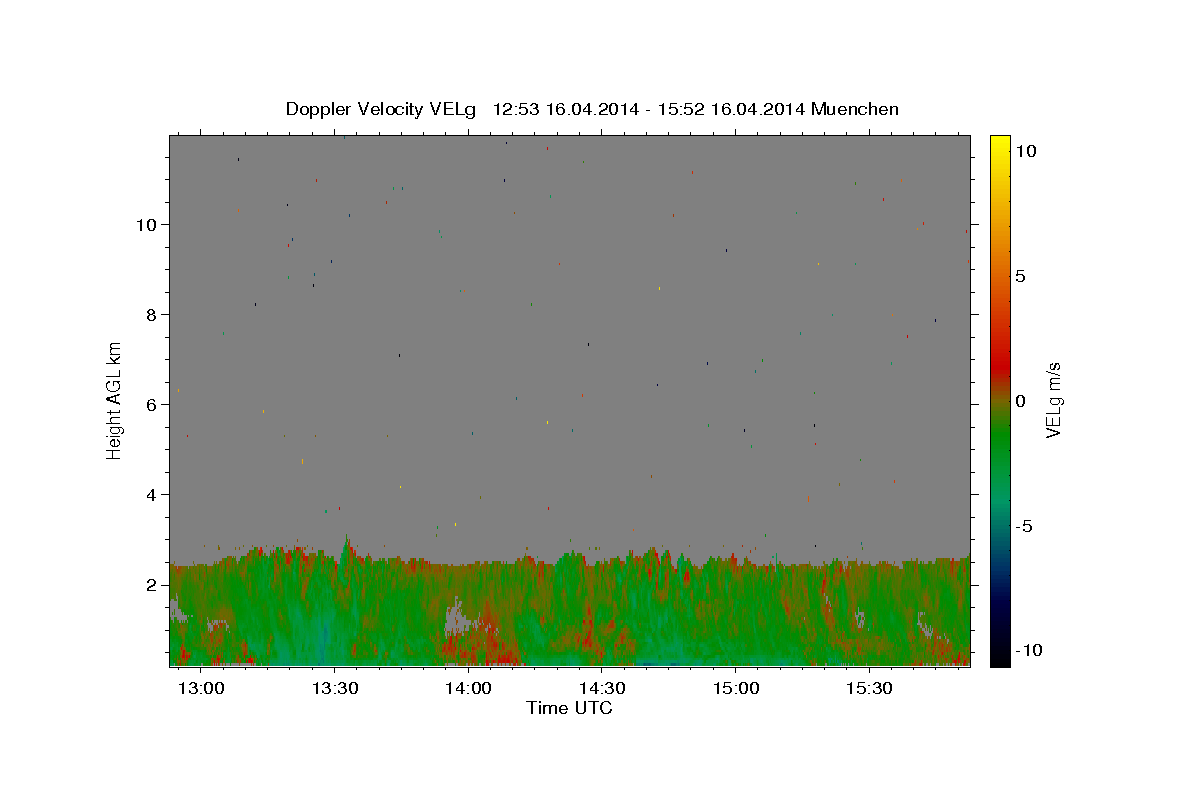The width and height of the screenshot is (1200, 800).
Task: Click the plot title 'Doppler Velocity VELg'
Action: click(x=381, y=110)
